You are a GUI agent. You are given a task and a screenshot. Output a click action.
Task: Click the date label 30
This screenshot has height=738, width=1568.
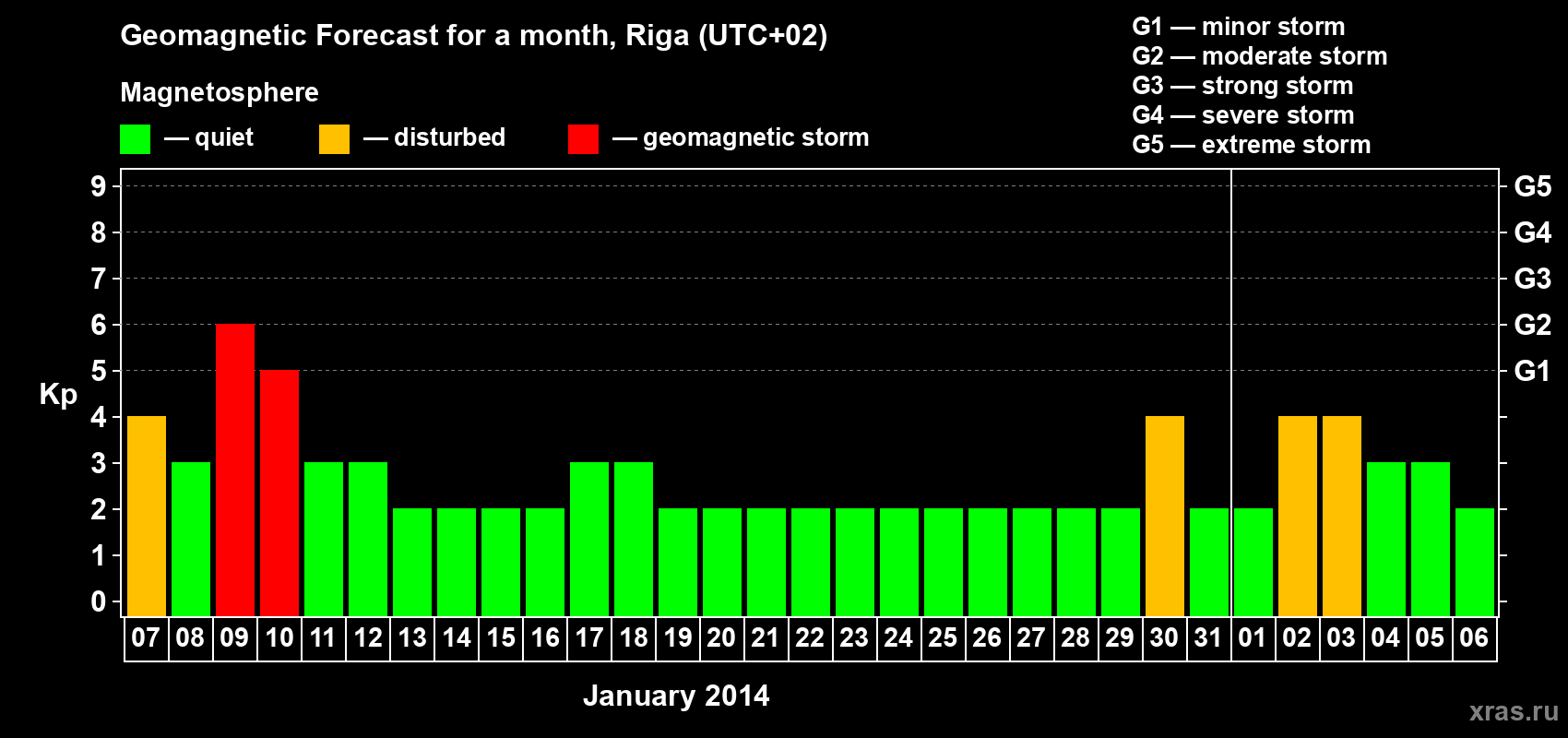click(1164, 638)
